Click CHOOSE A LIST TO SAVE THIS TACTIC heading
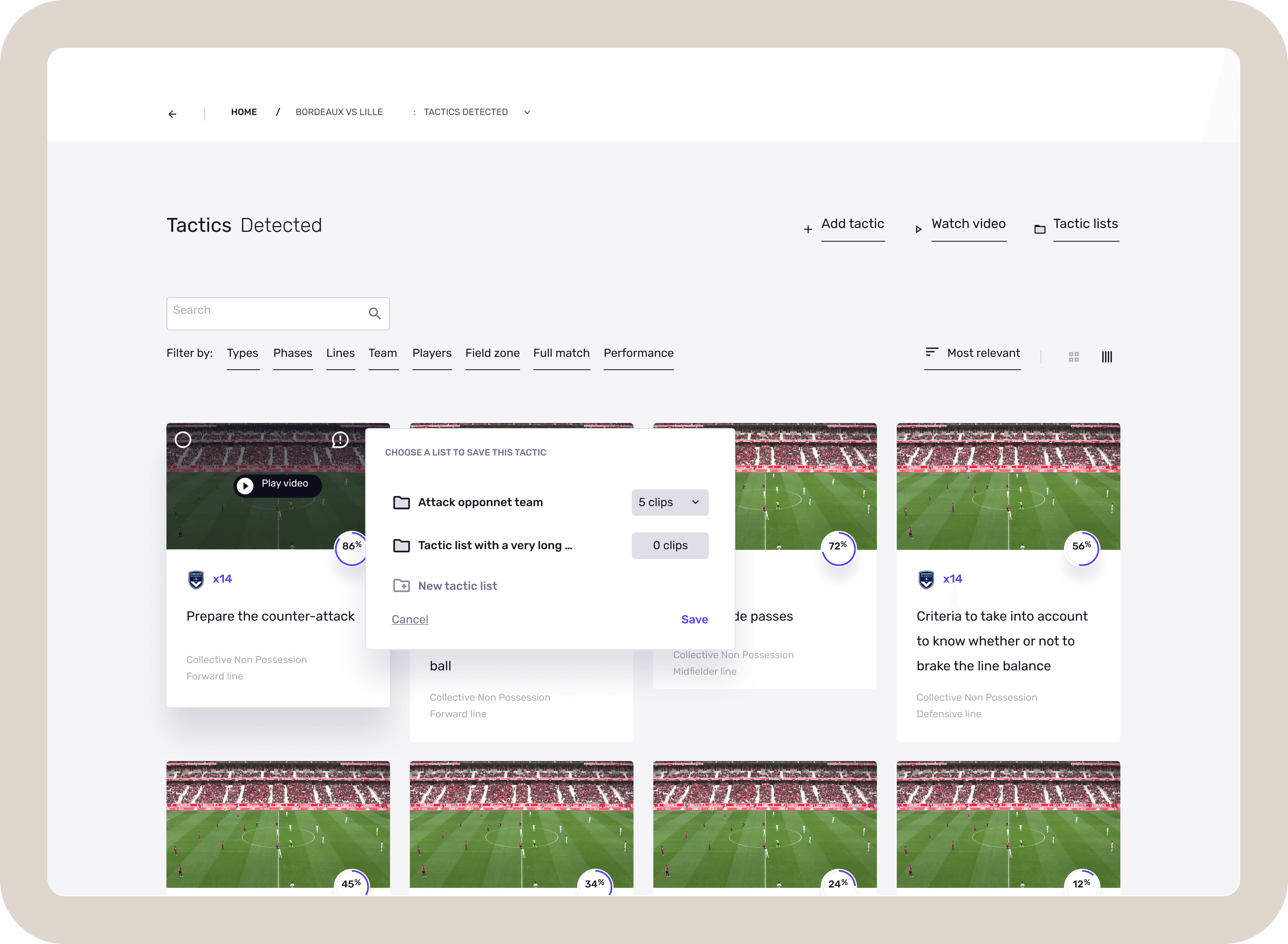 (466, 453)
